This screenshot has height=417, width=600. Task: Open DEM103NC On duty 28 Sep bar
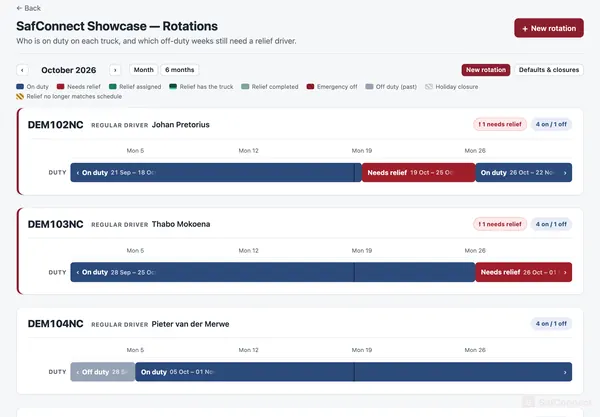pos(273,272)
